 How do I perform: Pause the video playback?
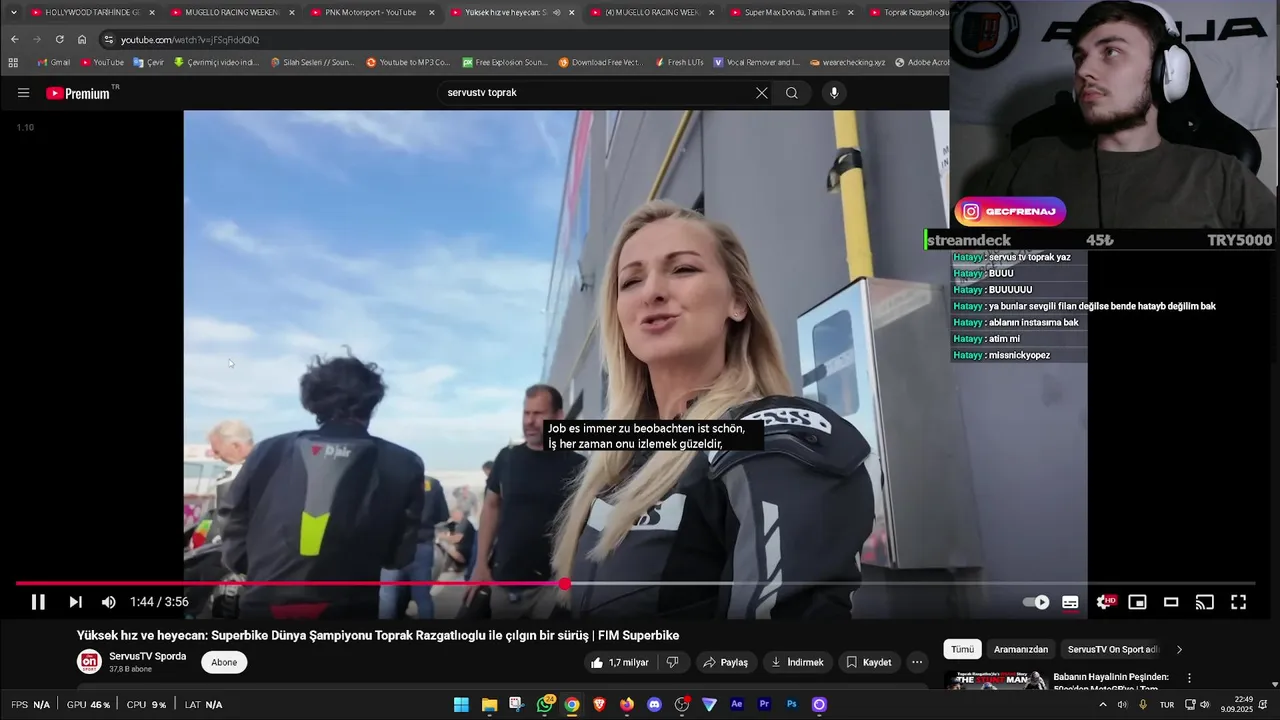coord(38,602)
